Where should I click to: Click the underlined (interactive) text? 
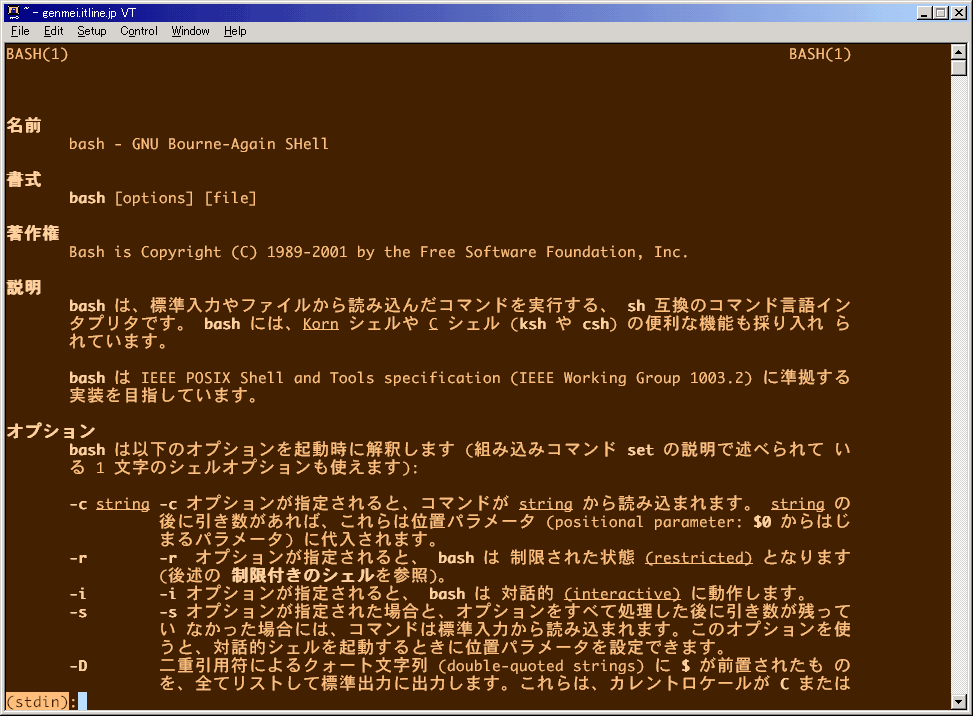(x=622, y=594)
